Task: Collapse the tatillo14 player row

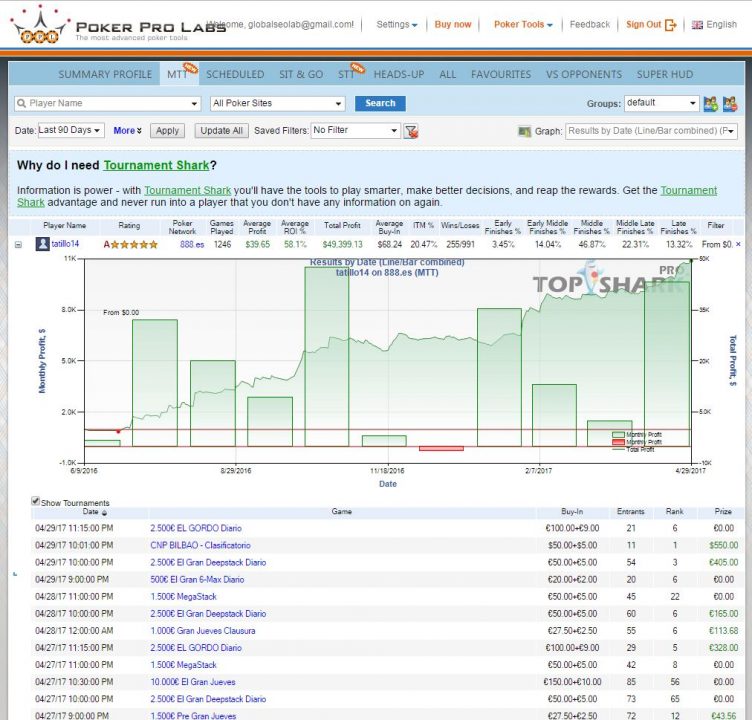Action: (19, 244)
